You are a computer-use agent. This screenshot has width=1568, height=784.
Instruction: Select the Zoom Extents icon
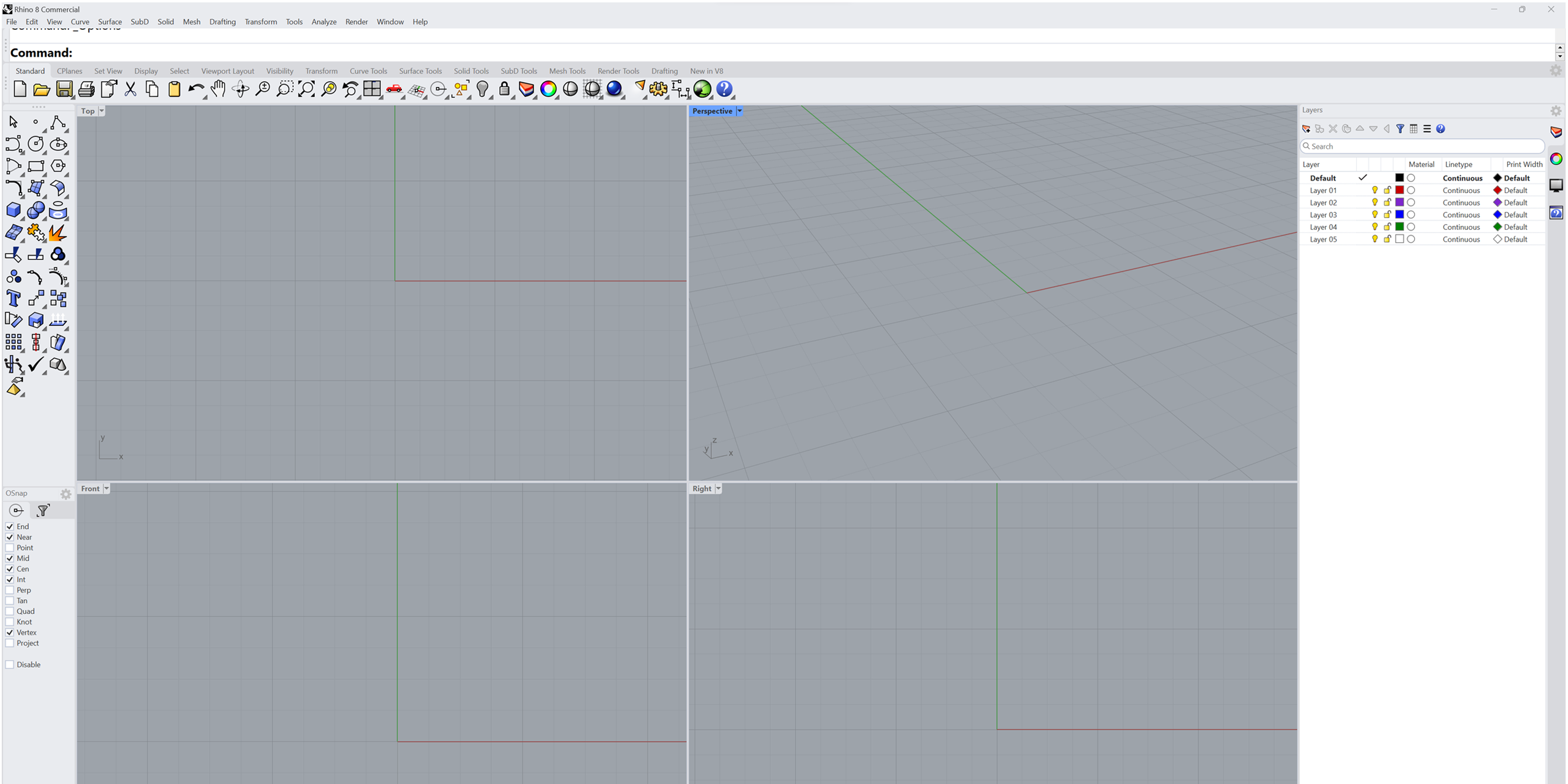tap(306, 90)
